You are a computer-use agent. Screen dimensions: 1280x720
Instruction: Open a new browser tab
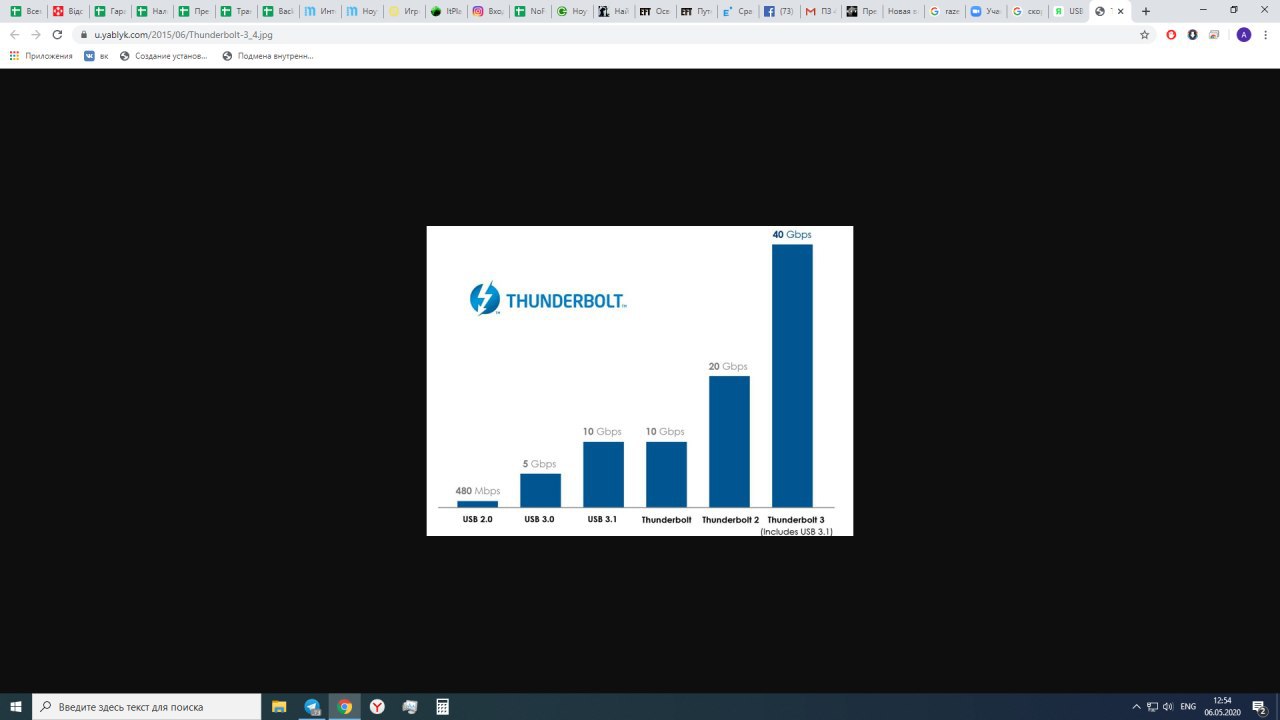pyautogui.click(x=1146, y=11)
